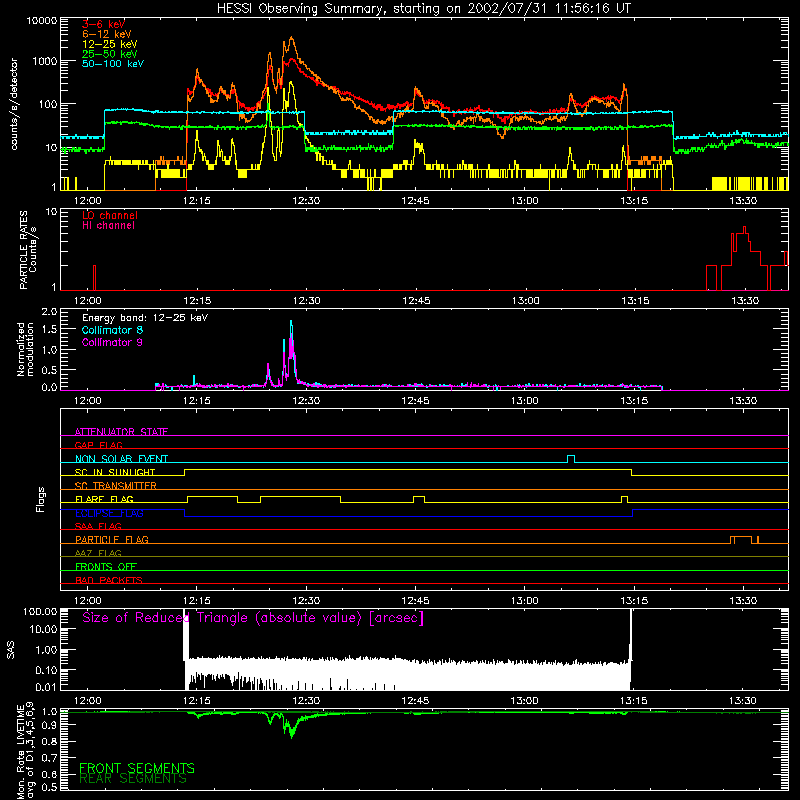Image resolution: width=800 pixels, height=800 pixels.
Task: Click the SAA_FLAG label
Action: [x=98, y=526]
